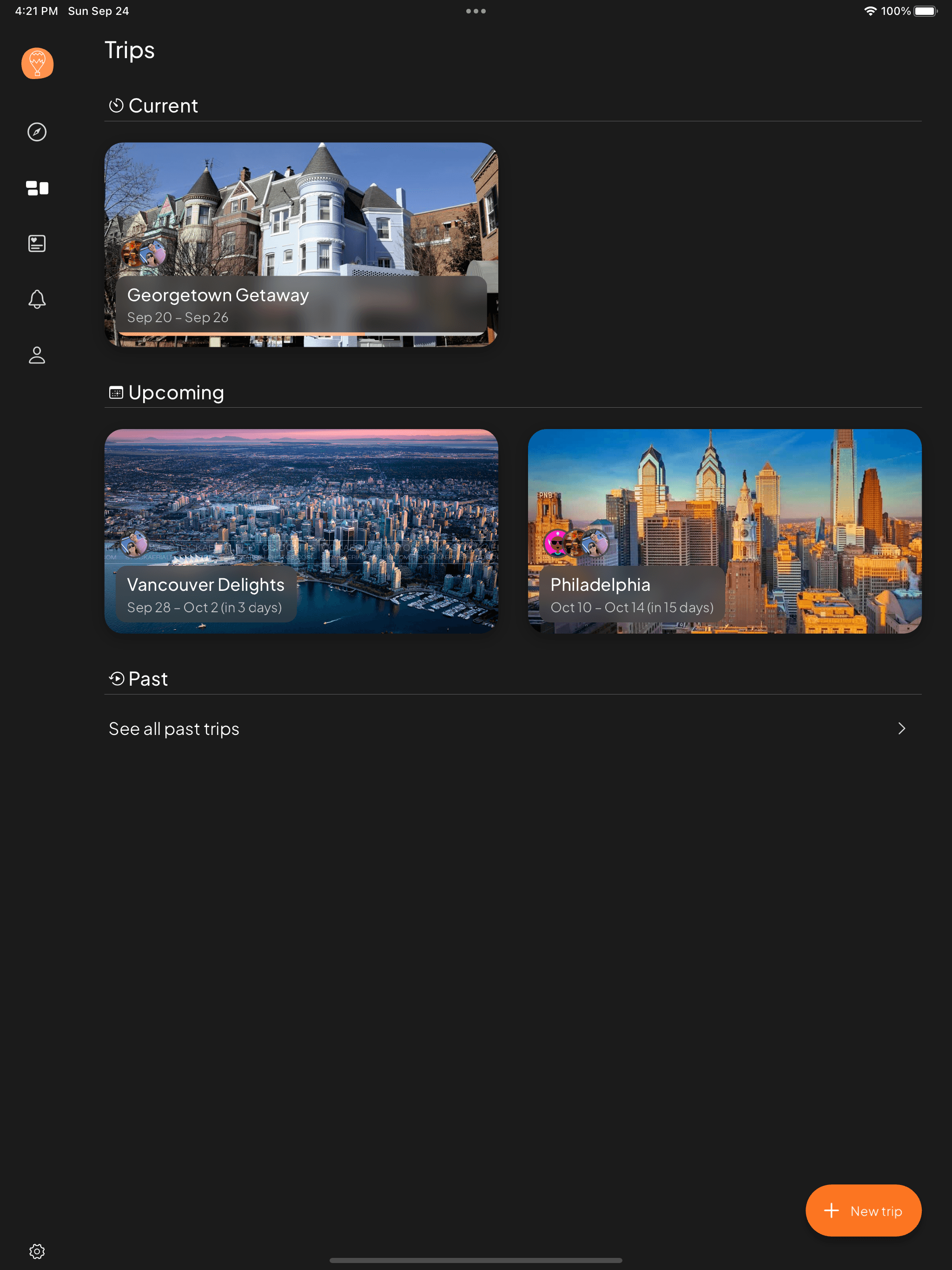The height and width of the screenshot is (1270, 952).
Task: Open the saved itineraries card icon
Action: pyautogui.click(x=37, y=243)
